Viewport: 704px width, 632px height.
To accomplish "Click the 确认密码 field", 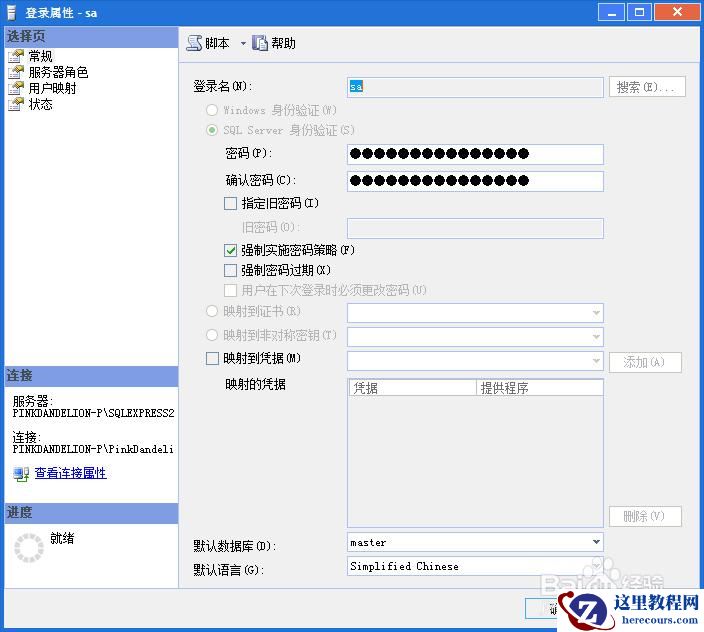I will [x=475, y=181].
